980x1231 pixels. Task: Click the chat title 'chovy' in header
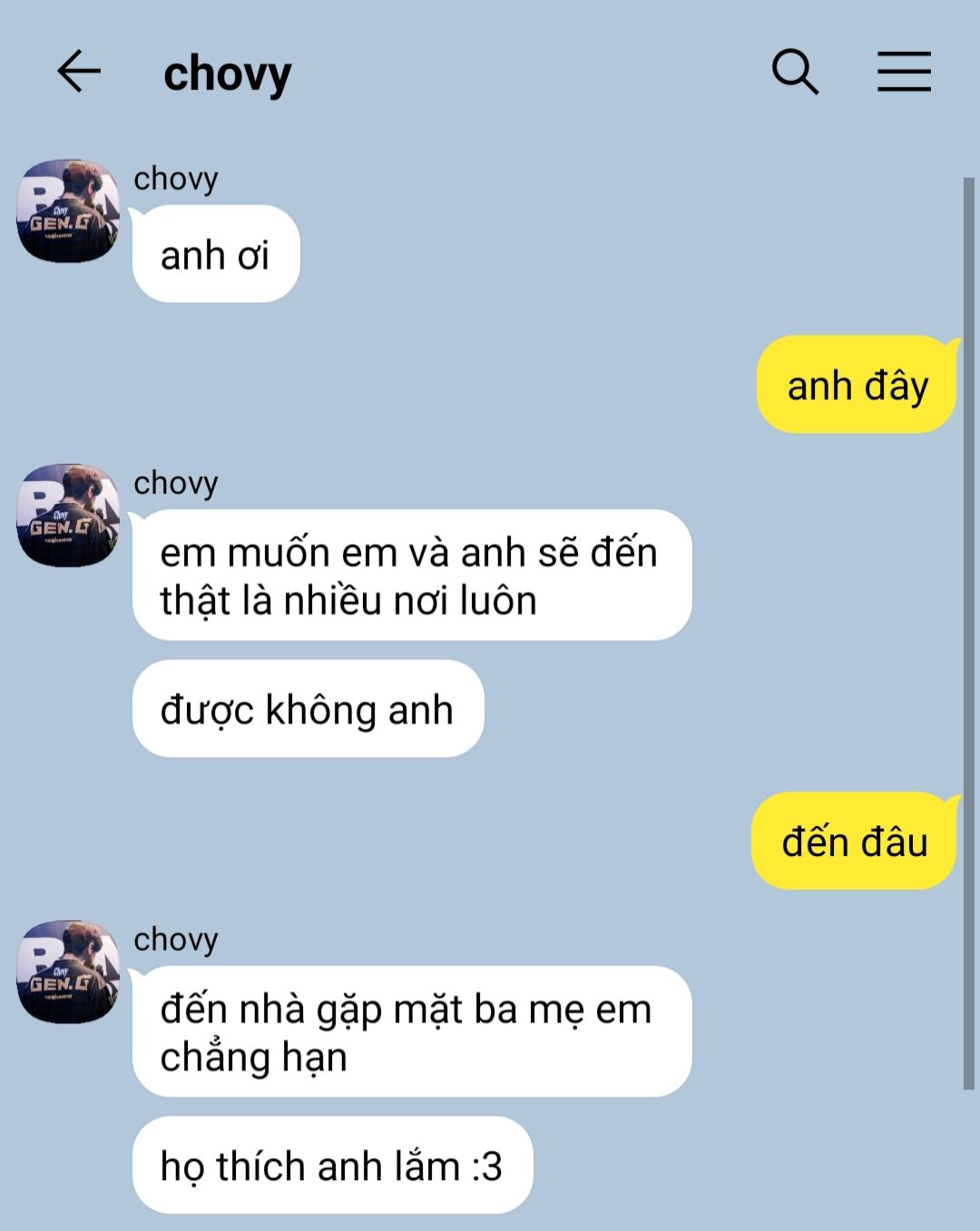(x=228, y=74)
